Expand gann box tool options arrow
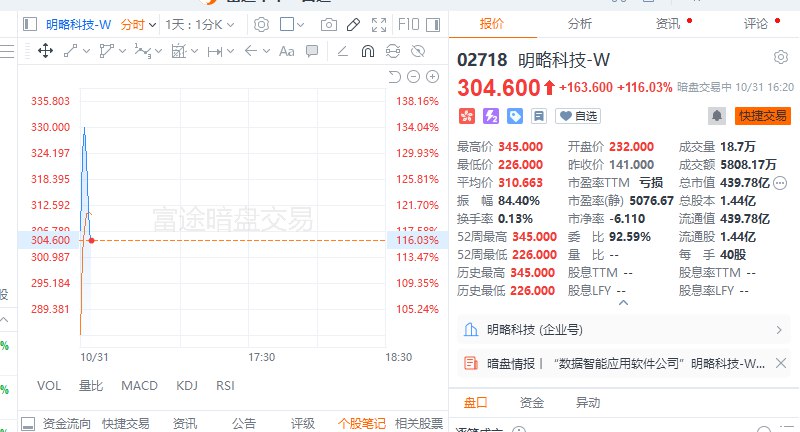 tap(194, 51)
